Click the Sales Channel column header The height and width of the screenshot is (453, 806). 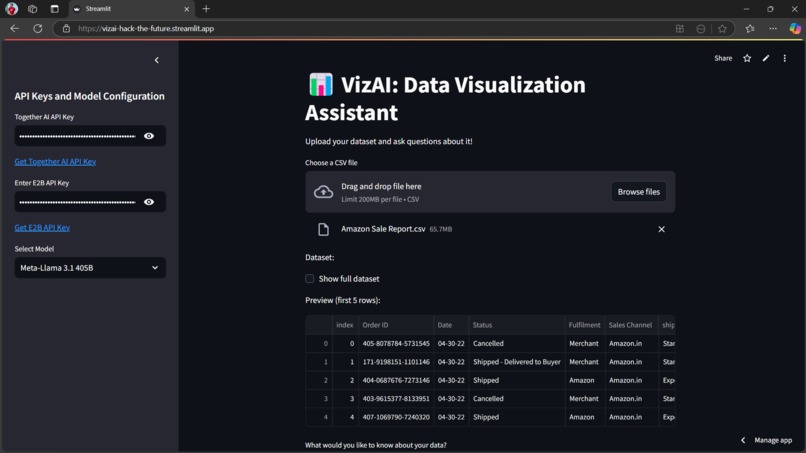[631, 325]
